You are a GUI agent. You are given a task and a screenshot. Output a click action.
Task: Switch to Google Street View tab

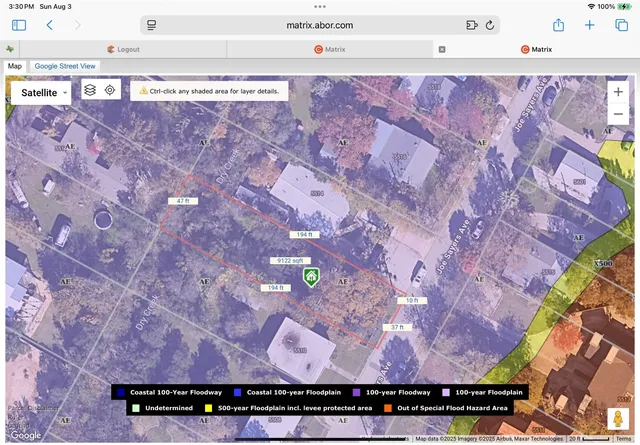(x=65, y=66)
